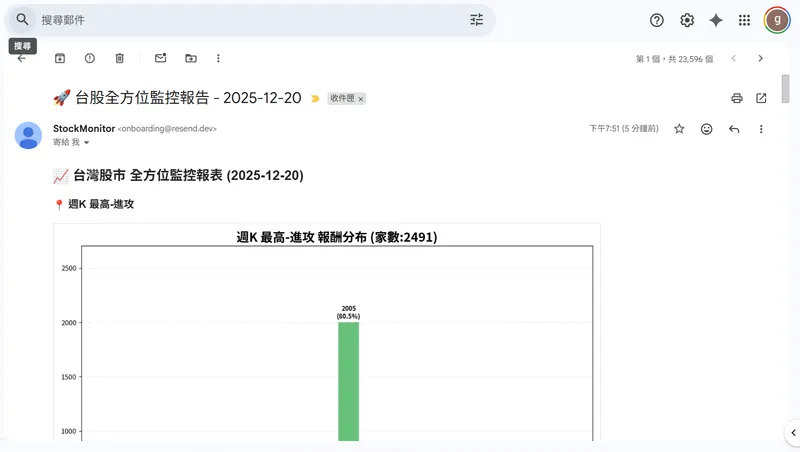
Task: Open Gemini sparkle assistant
Action: pyautogui.click(x=716, y=20)
